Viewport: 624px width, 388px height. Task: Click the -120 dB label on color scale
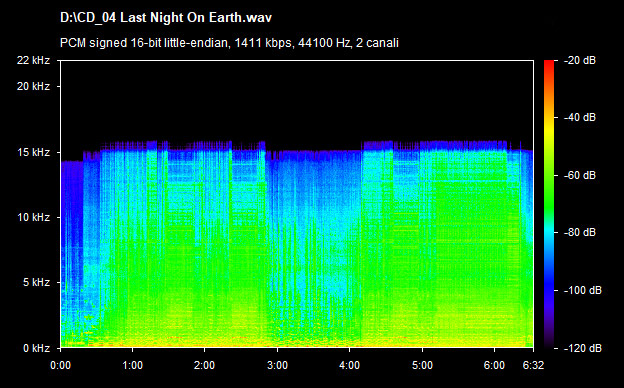(x=583, y=348)
